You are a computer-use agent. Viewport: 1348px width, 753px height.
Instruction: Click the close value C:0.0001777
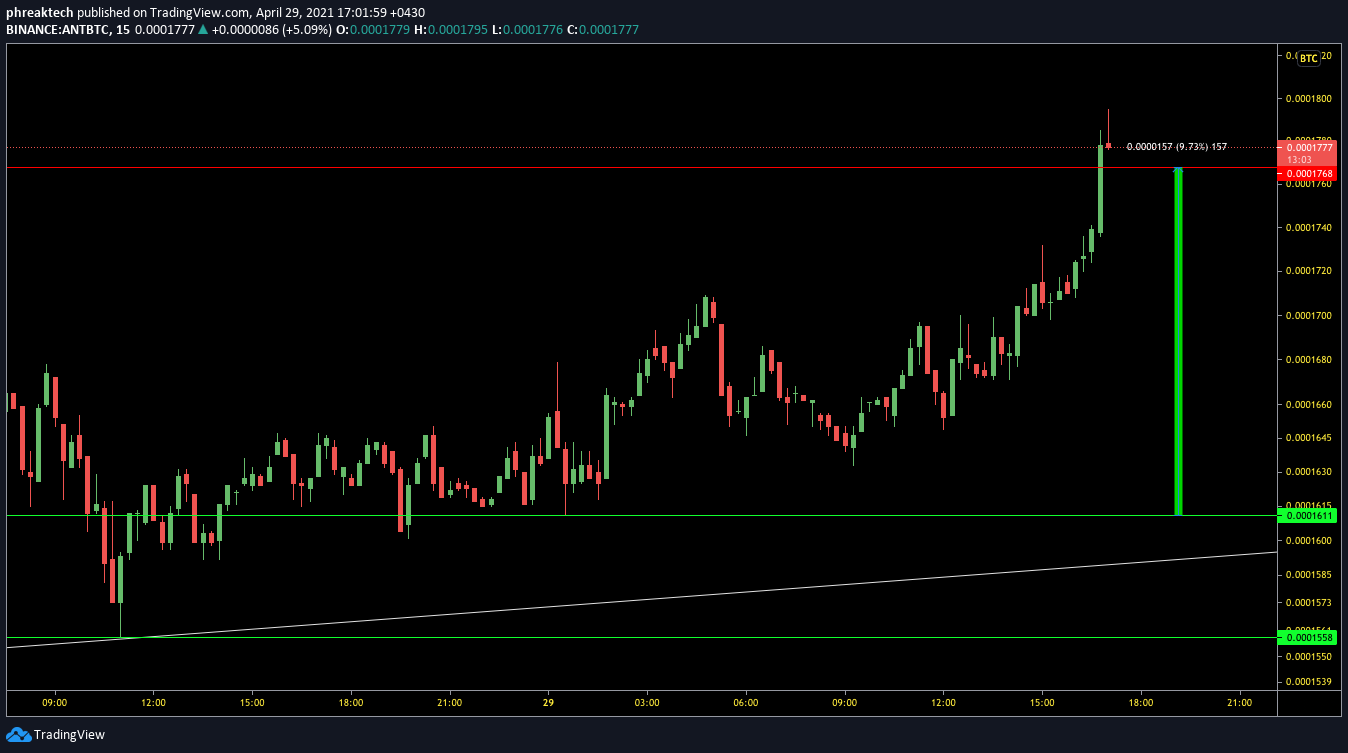coord(603,29)
